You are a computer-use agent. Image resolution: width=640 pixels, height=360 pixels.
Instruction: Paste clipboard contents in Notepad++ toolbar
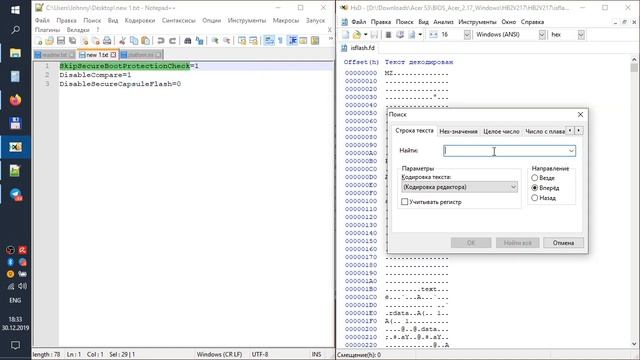pos(145,40)
